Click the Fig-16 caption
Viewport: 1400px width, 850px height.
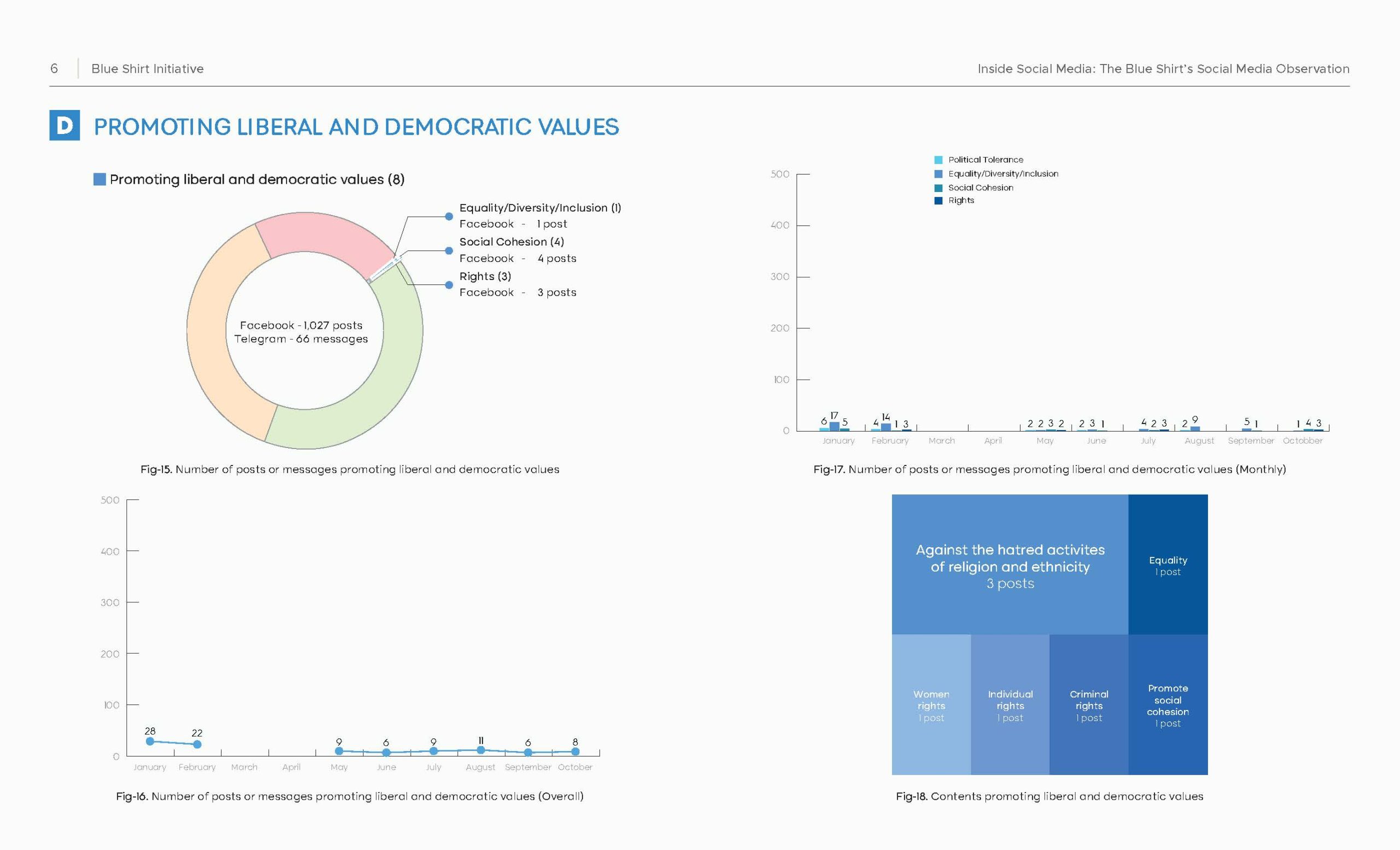[349, 796]
